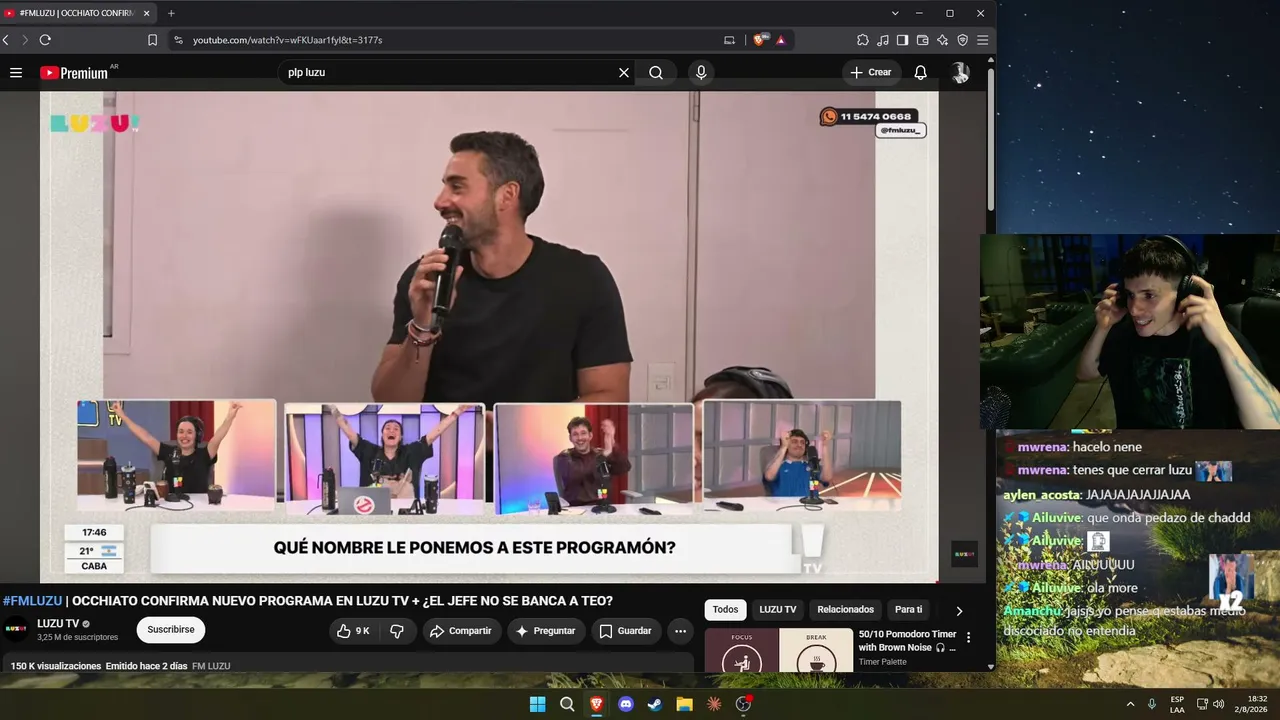Open File Explorer from the taskbar
The width and height of the screenshot is (1280, 720).
(684, 704)
